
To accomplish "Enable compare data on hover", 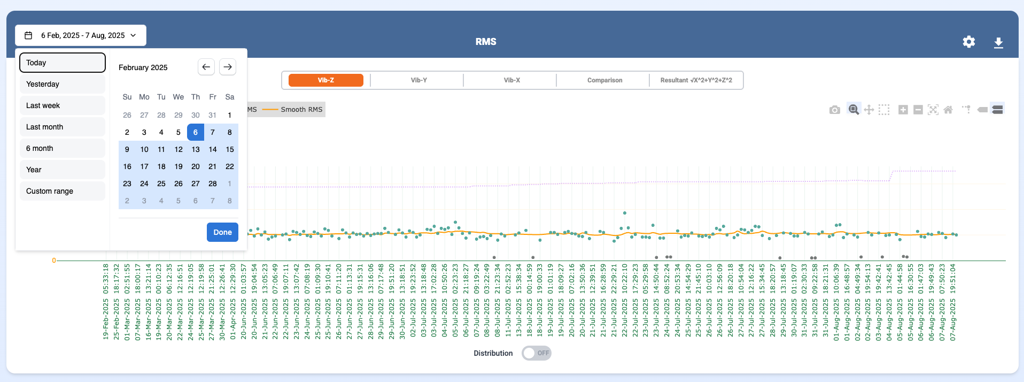I will click(x=997, y=110).
